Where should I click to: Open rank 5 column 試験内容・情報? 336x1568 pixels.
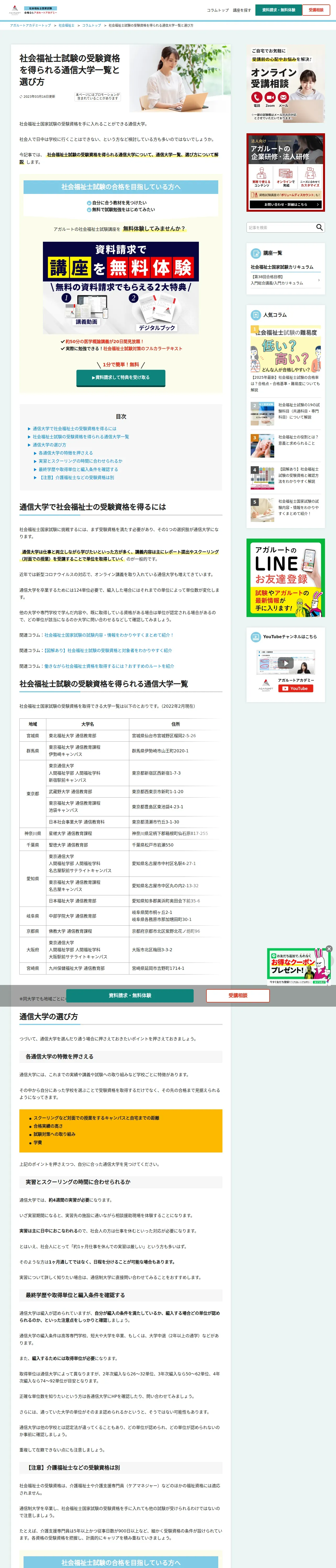pyautogui.click(x=285, y=510)
